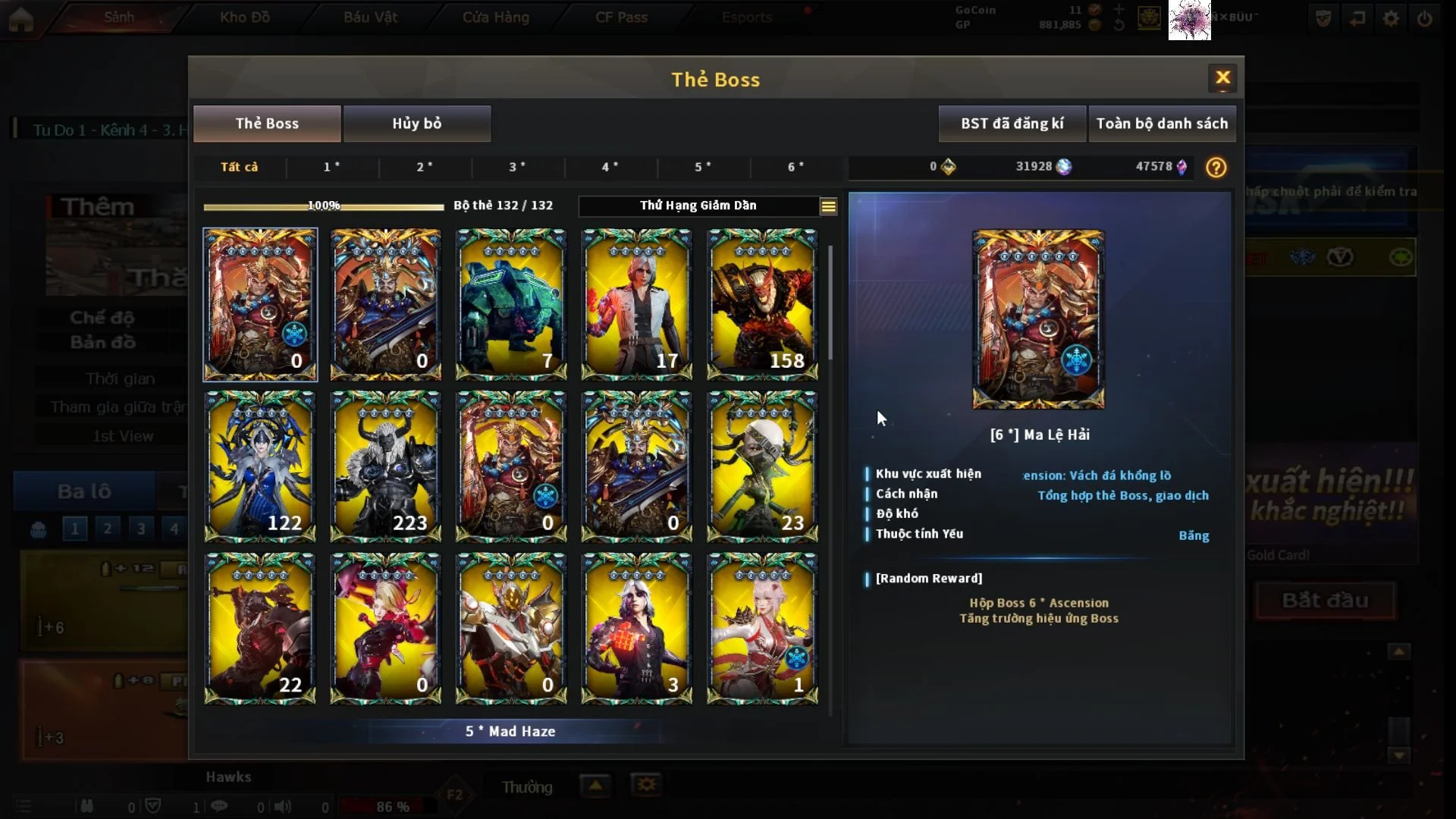
Task: Filter cards by 2 star
Action: pyautogui.click(x=425, y=167)
